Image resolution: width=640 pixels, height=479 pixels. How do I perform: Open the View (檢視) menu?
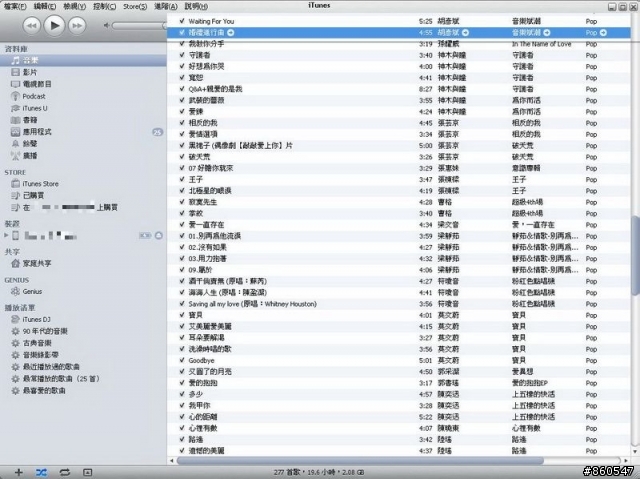point(75,6)
